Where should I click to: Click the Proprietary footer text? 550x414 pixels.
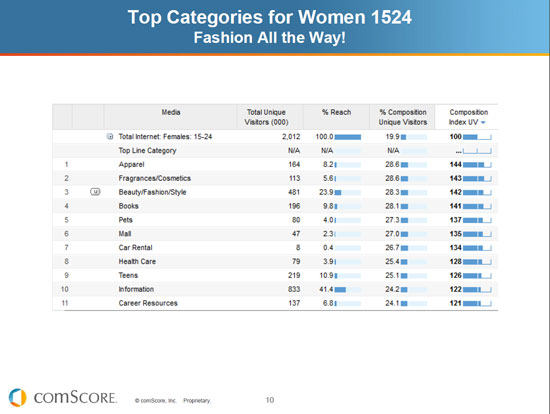point(197,401)
